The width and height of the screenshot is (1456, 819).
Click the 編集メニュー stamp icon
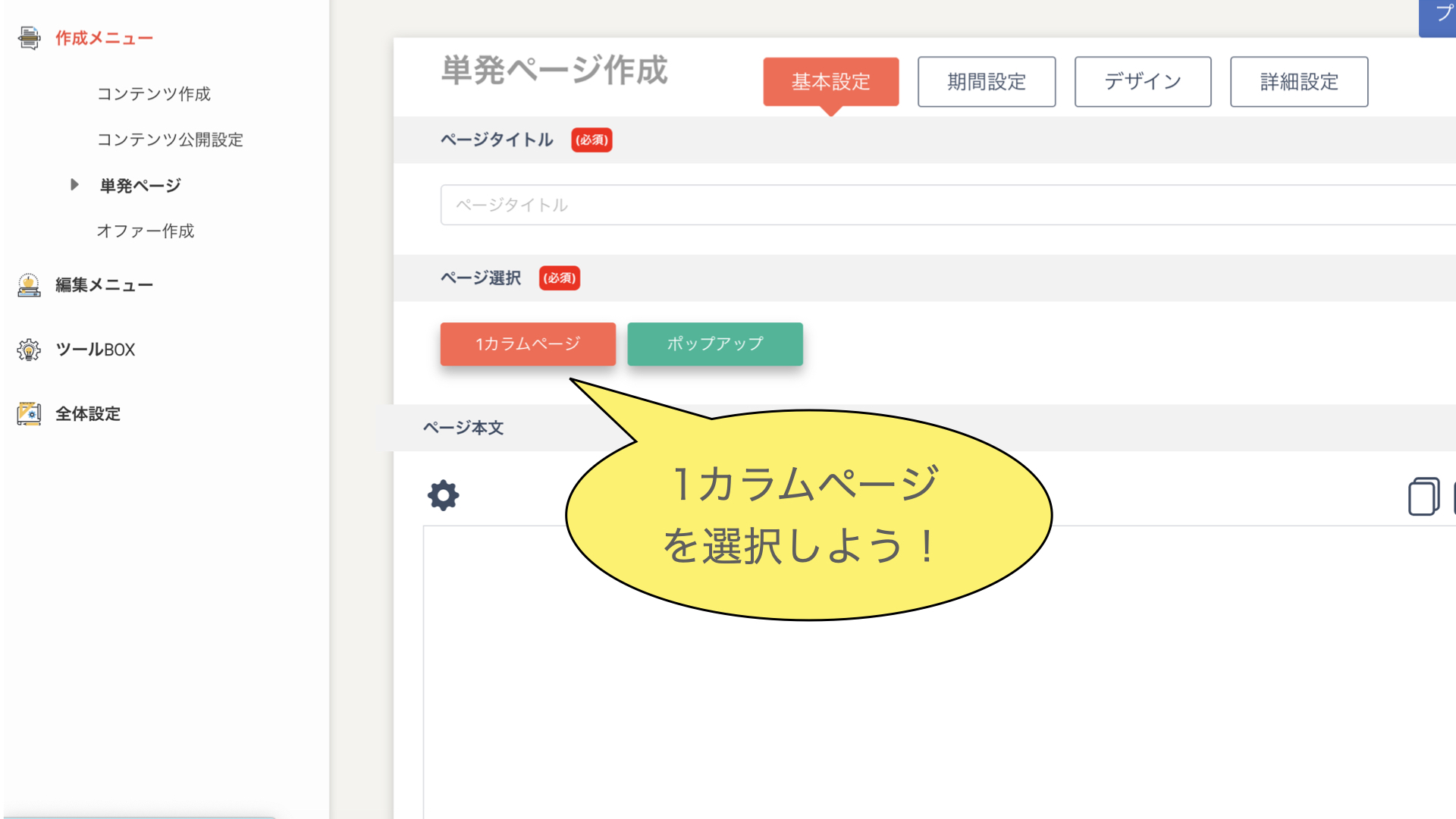click(29, 285)
